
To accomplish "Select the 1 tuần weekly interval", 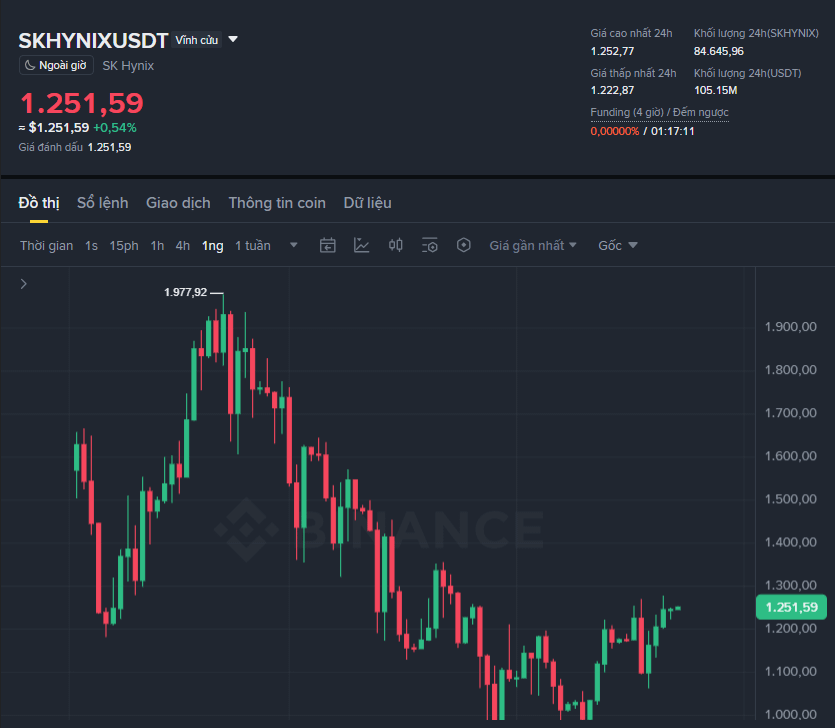I will 253,246.
